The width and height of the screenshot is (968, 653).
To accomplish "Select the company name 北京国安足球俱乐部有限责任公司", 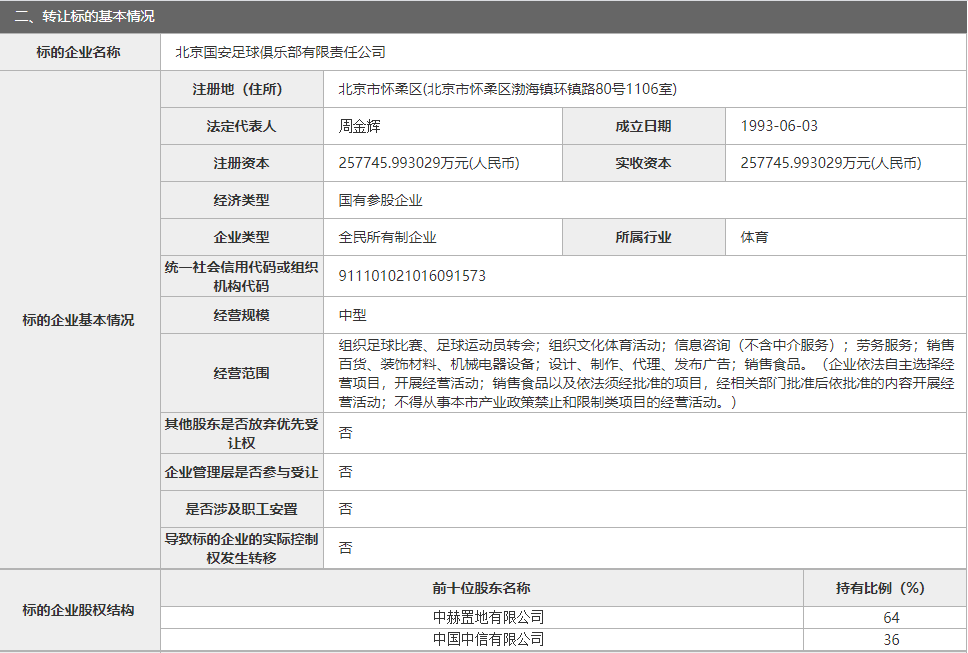I will click(x=280, y=52).
